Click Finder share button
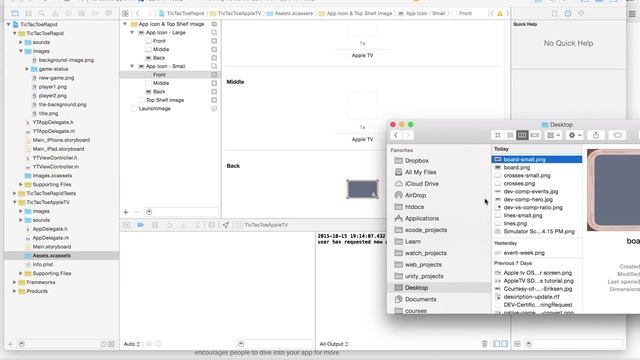 pos(596,135)
